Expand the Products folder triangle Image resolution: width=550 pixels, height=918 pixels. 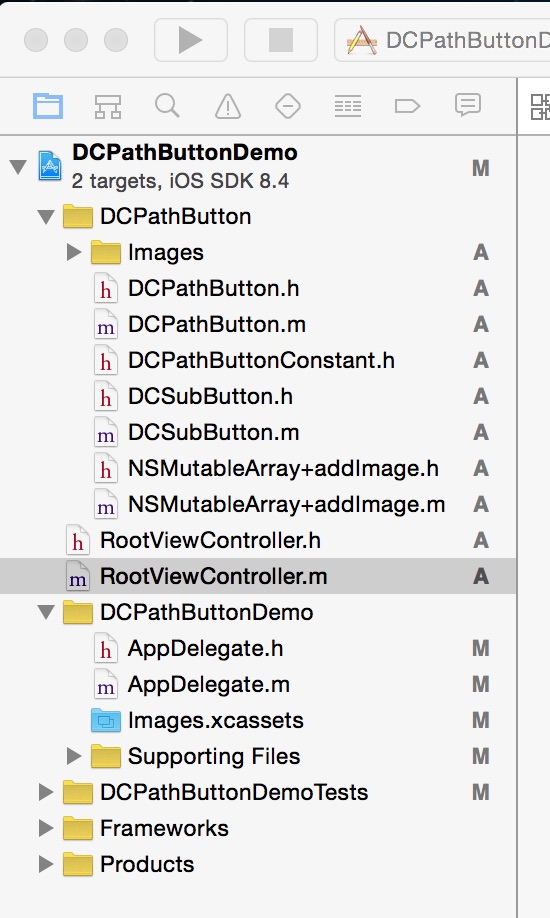point(46,864)
